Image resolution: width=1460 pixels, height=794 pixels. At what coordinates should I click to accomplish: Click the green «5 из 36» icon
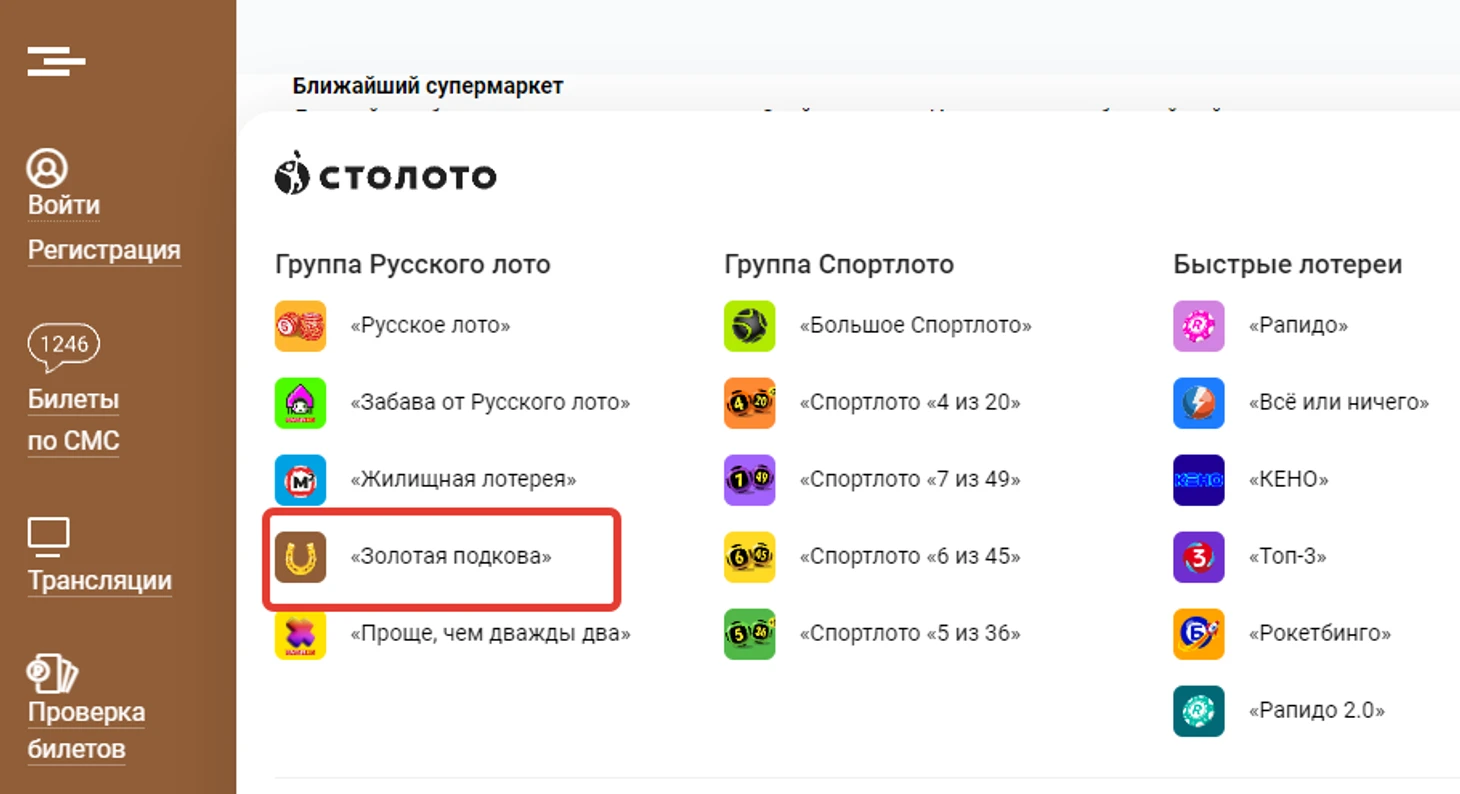point(749,634)
